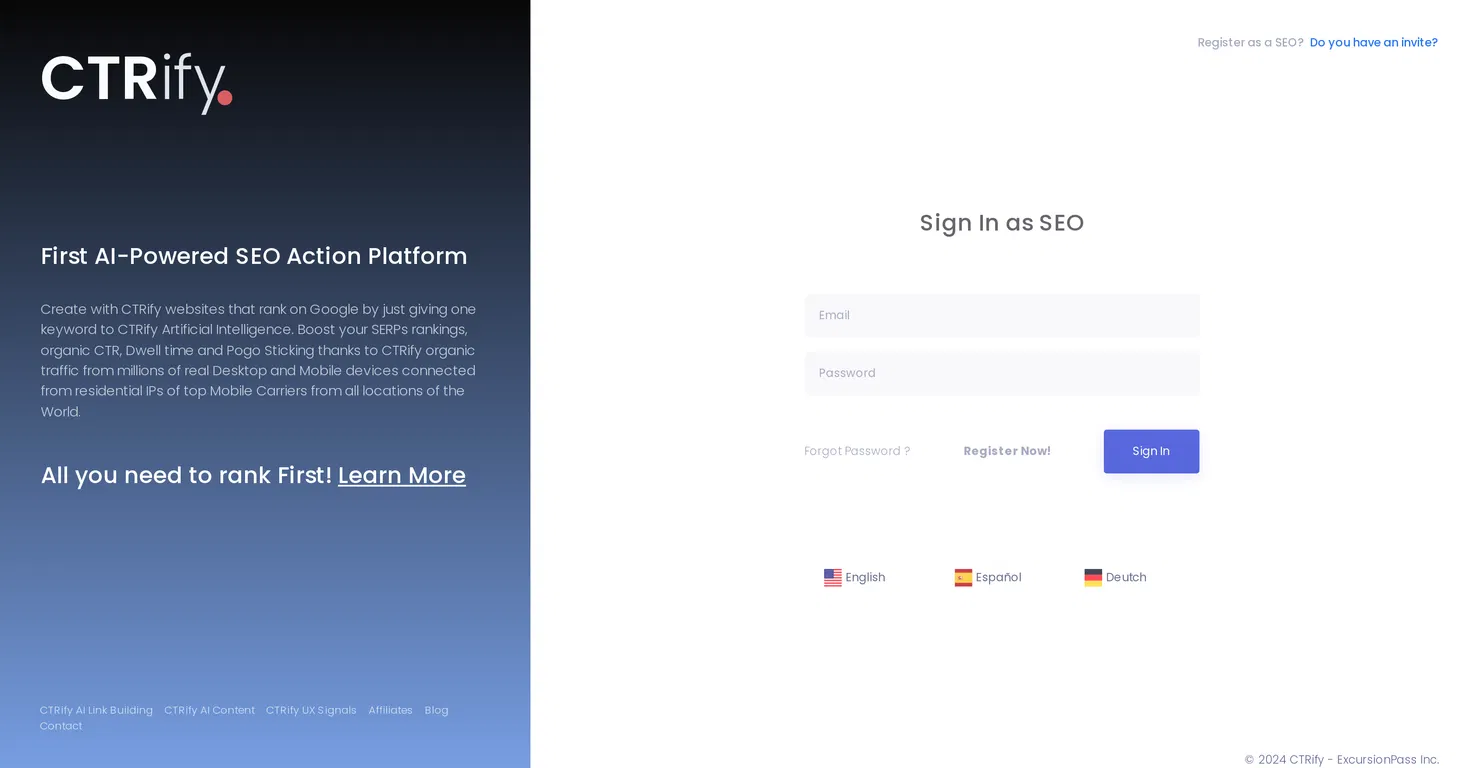Follow the Learn More link
This screenshot has height=768, width=1473.
click(x=401, y=475)
